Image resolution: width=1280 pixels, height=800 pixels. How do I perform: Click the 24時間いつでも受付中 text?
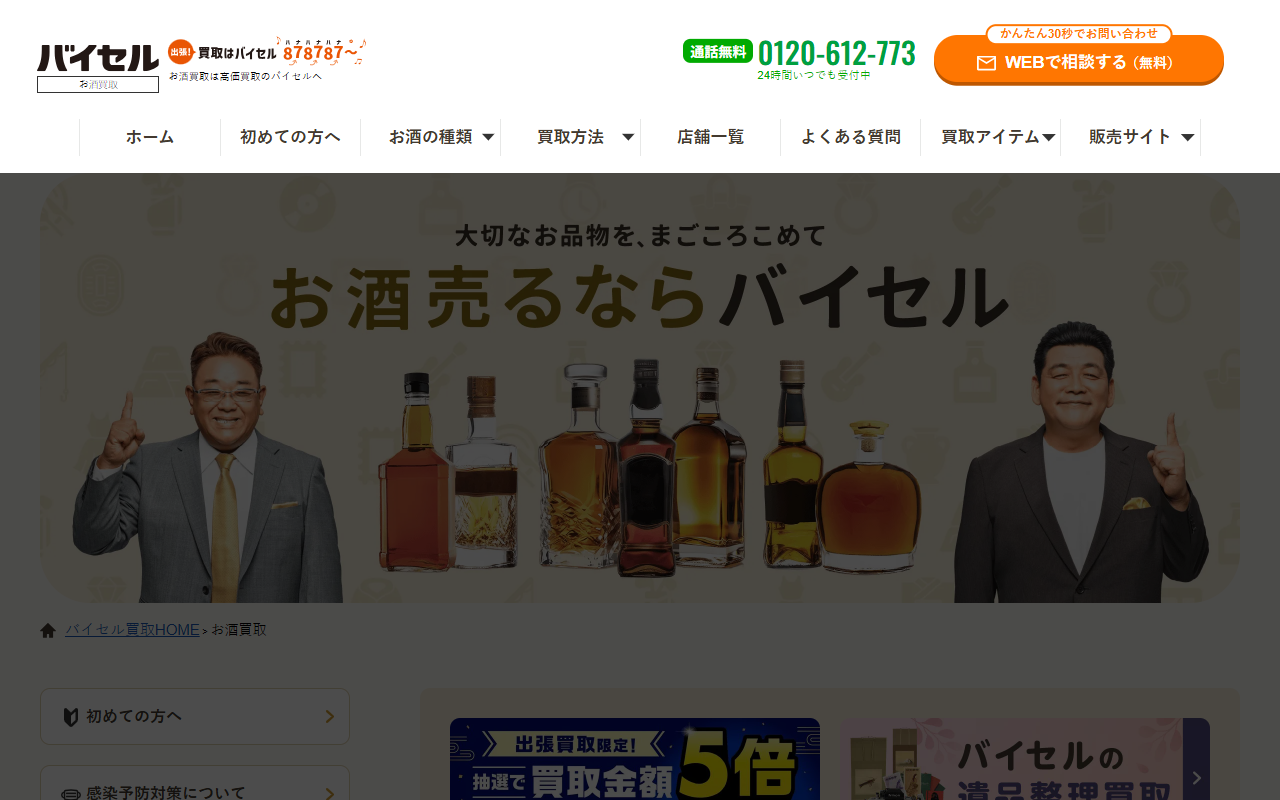tap(814, 76)
